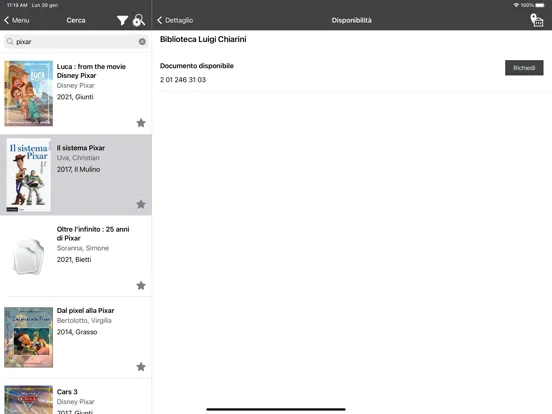Click 2021, Giunti publication info

click(75, 97)
